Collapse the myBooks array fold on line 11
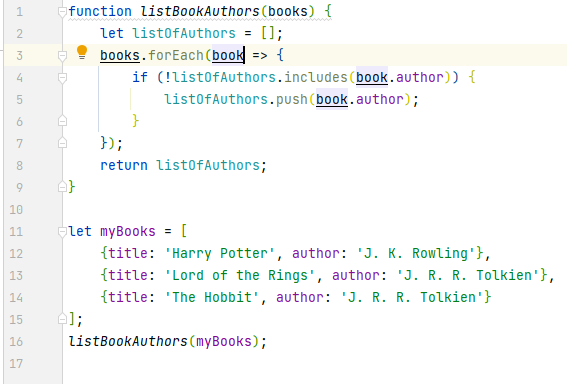Image resolution: width=567 pixels, height=384 pixels. coord(62,232)
